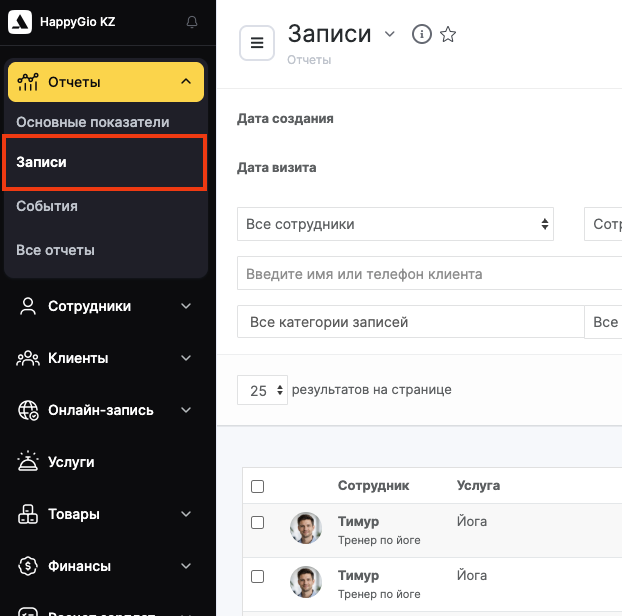622x616 pixels.
Task: Collapse the Отчеты menu section
Action: [x=186, y=82]
